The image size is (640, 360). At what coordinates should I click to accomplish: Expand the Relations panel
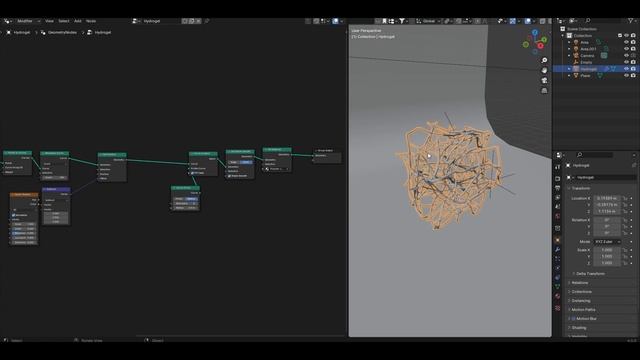[579, 282]
